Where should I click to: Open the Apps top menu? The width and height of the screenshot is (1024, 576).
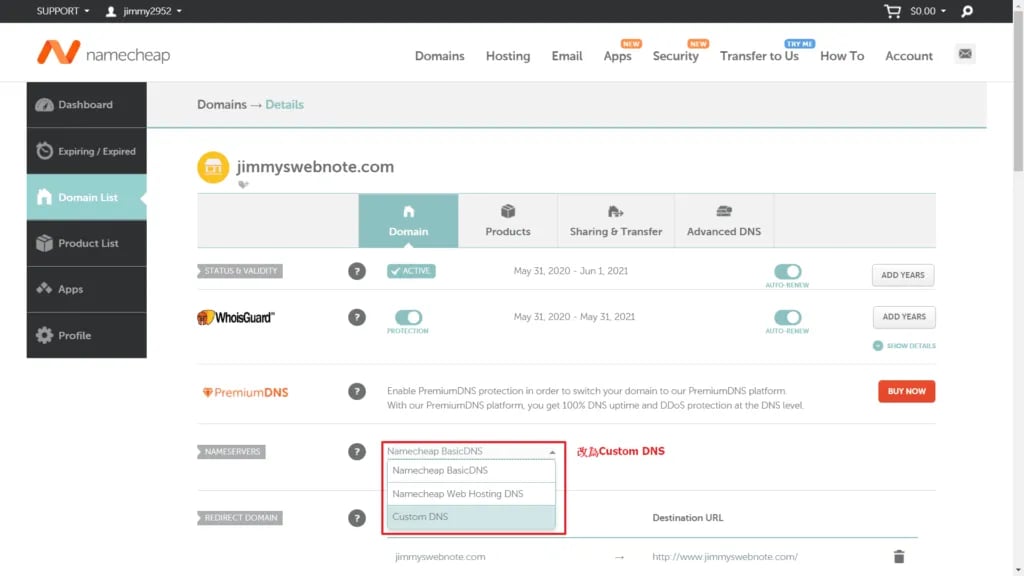[x=617, y=56]
